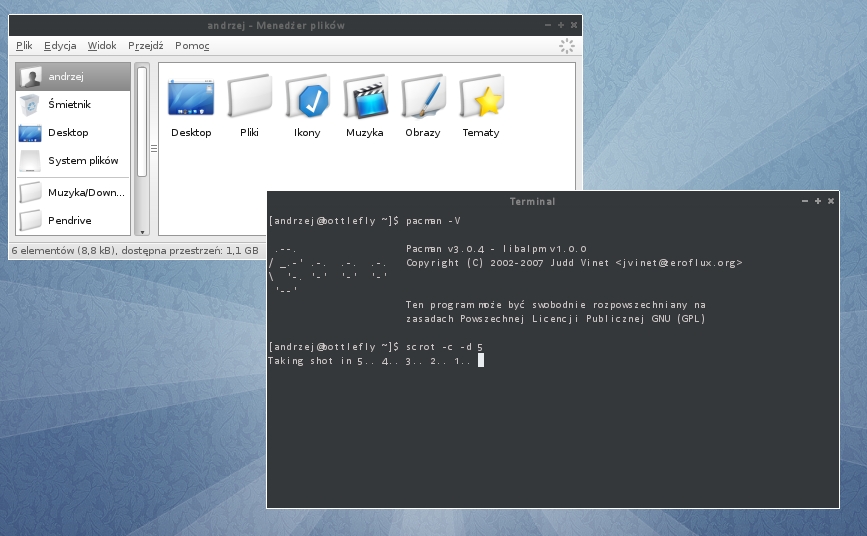
Task: Open the Edycja menu
Action: click(60, 46)
